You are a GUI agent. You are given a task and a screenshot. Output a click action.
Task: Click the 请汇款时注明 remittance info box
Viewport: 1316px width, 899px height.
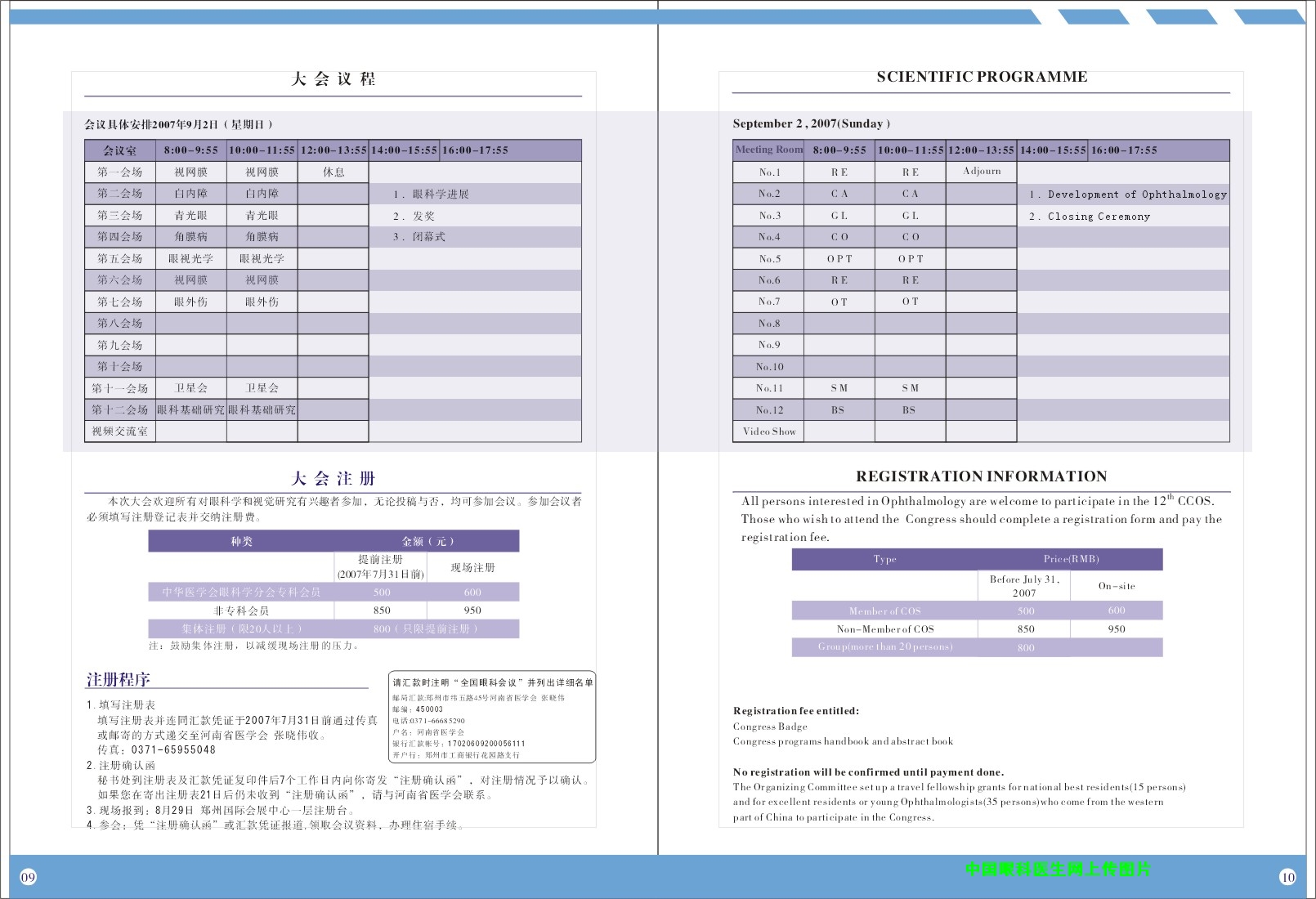point(492,717)
